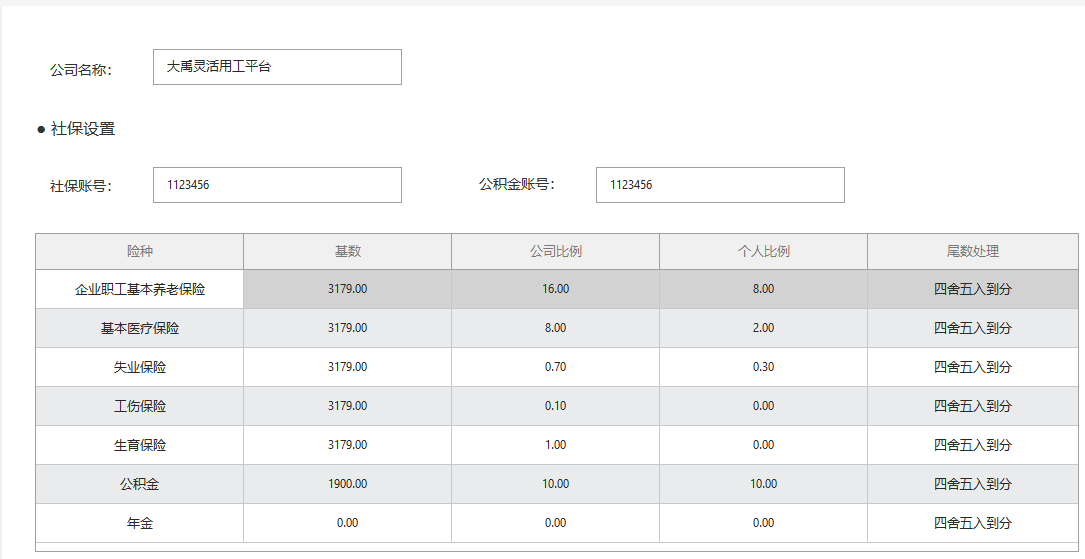Viewport: 1085px width, 559px height.
Task: Select the 险种 column header
Action: (x=140, y=251)
